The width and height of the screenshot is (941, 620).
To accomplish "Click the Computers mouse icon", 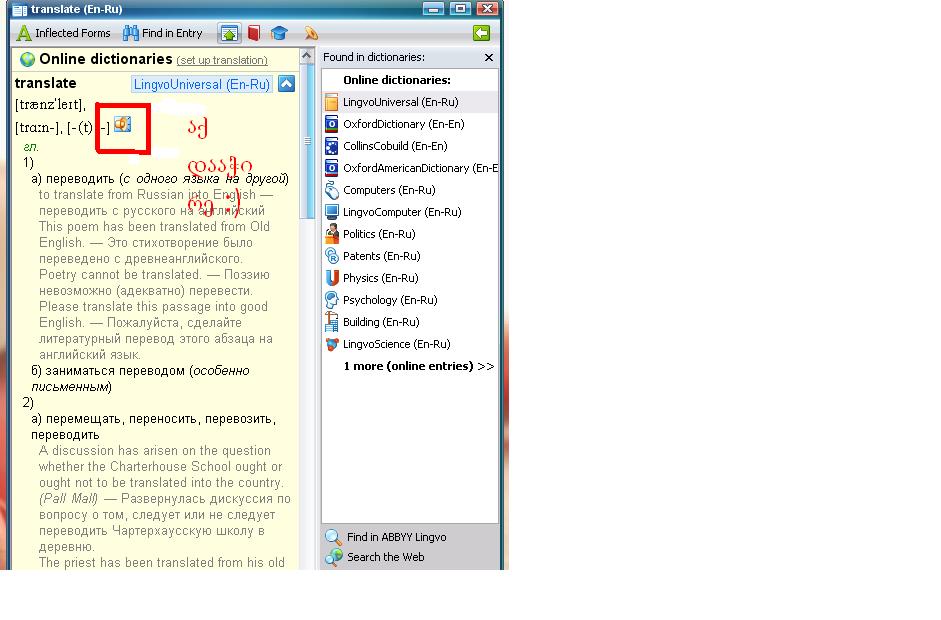I will pos(331,190).
